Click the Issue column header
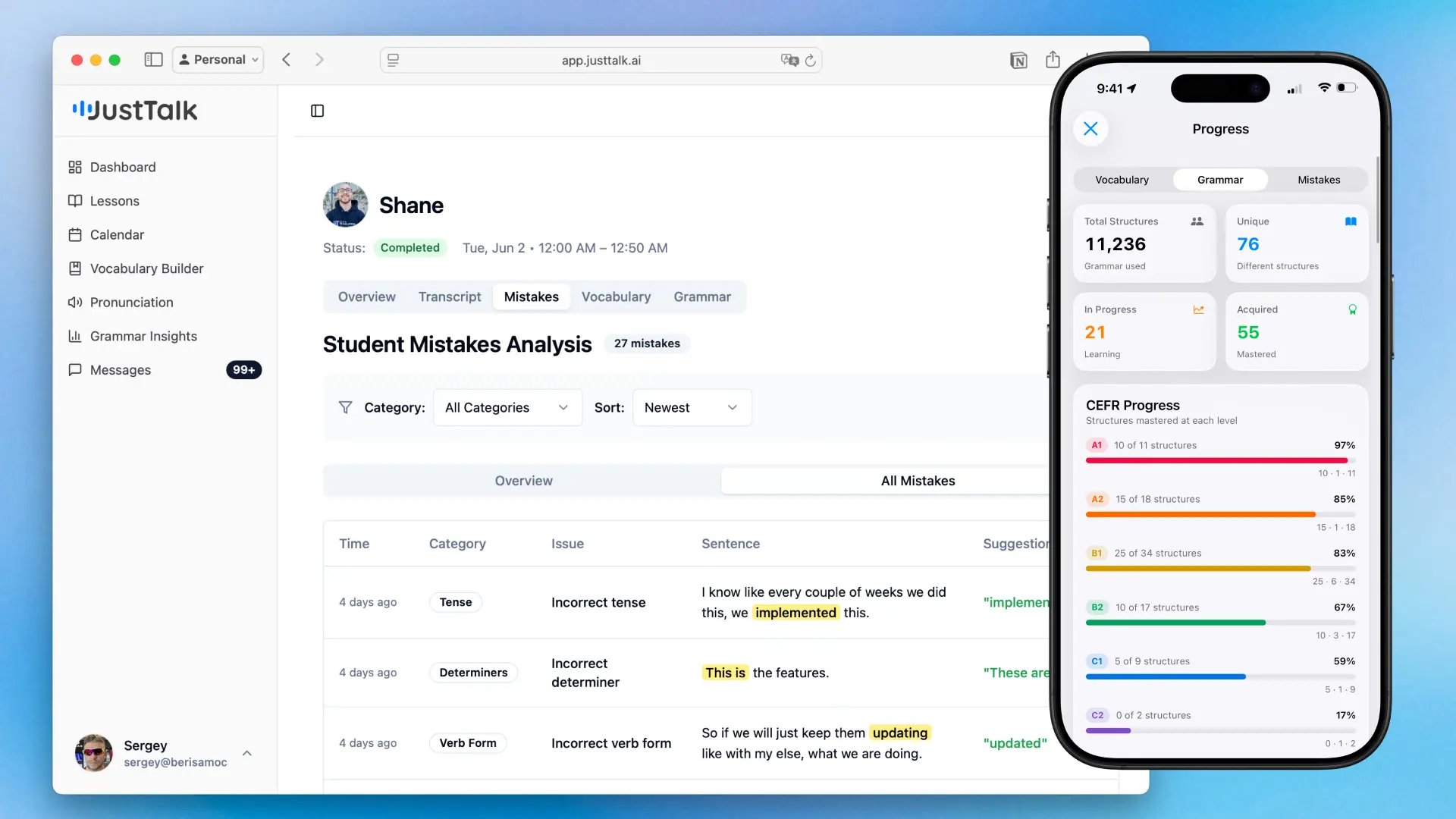The height and width of the screenshot is (819, 1456). (x=567, y=544)
